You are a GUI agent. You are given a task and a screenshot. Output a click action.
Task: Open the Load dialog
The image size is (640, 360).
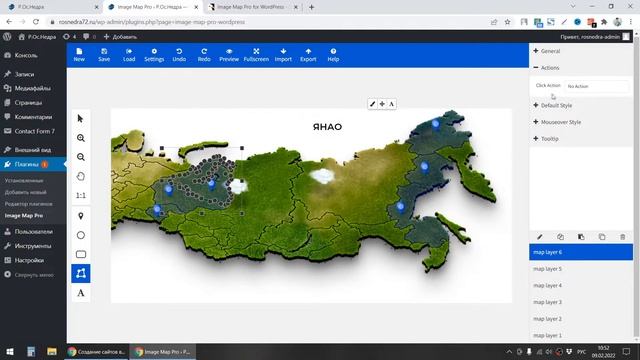[129, 55]
